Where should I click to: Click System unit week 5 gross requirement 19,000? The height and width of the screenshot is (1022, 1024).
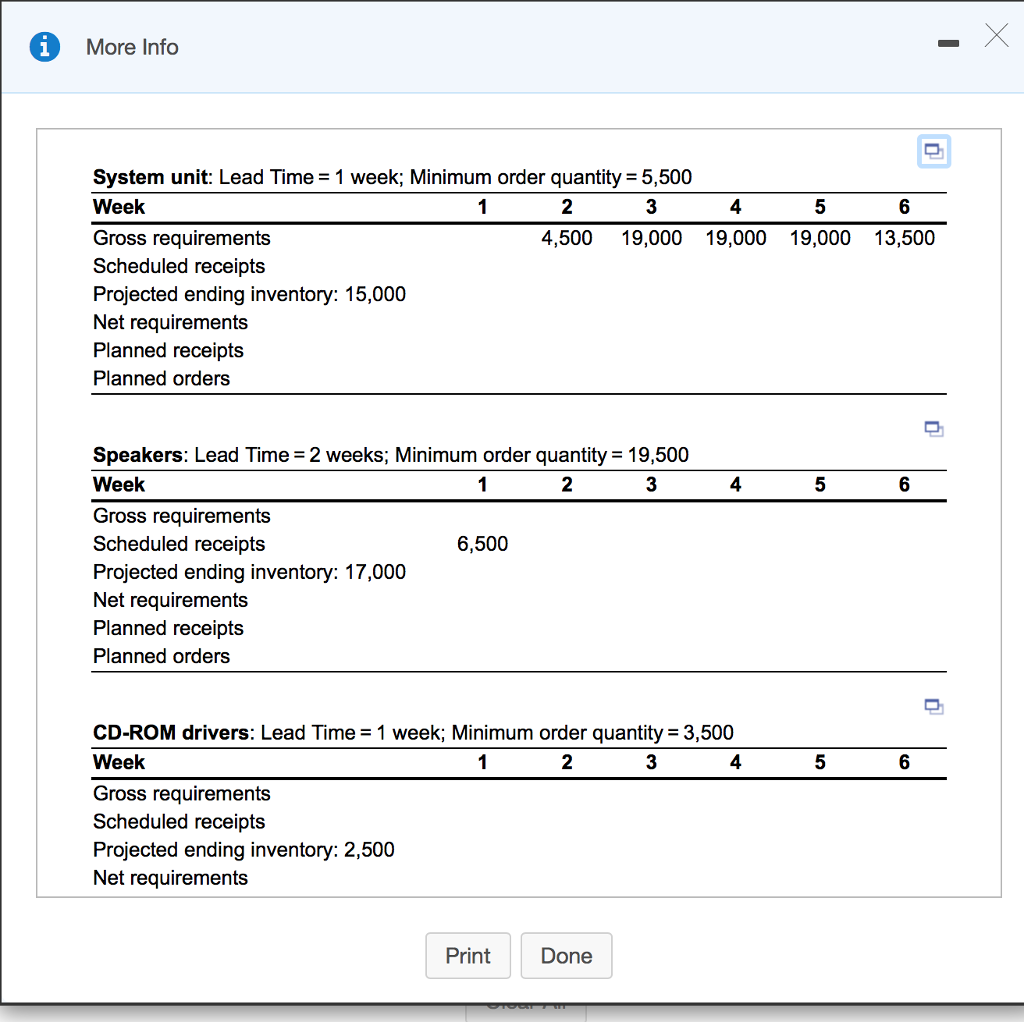(820, 238)
